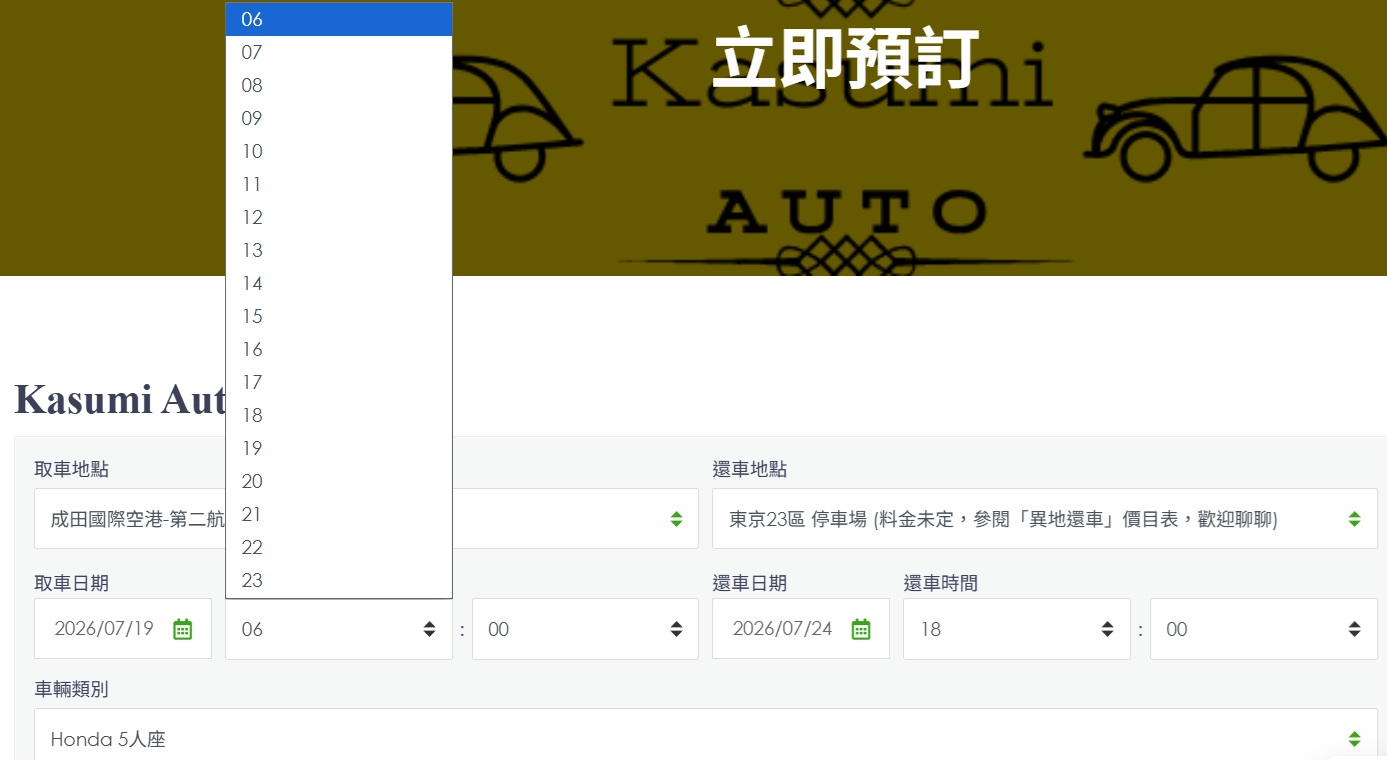Click the 還車地點 label
1387x760 pixels.
(x=749, y=470)
